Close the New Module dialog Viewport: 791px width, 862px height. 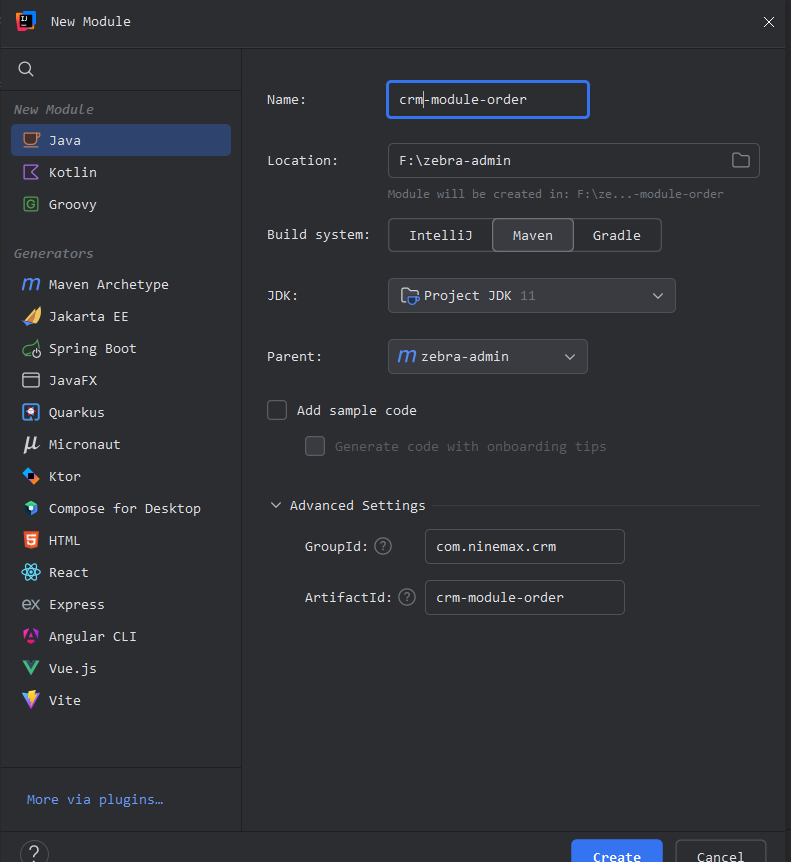pyautogui.click(x=768, y=21)
